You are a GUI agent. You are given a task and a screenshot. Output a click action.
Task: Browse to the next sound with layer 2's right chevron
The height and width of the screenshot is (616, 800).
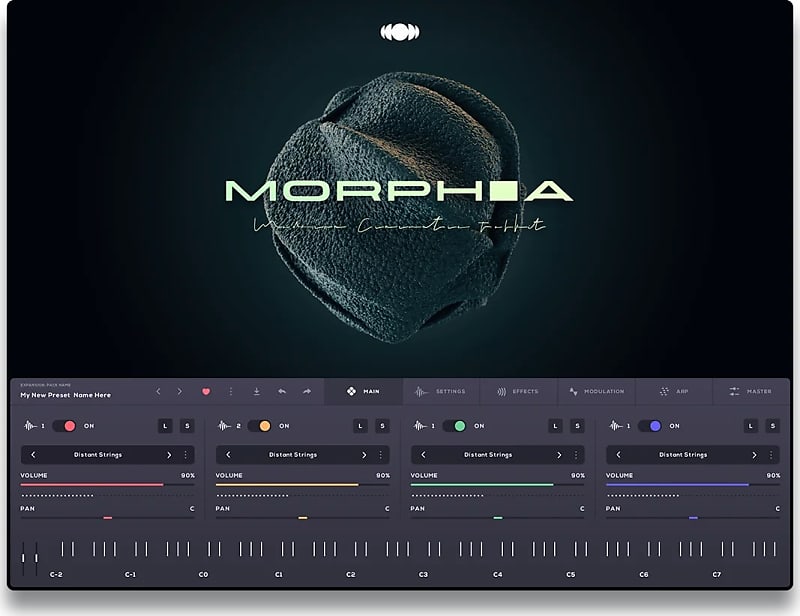point(364,453)
